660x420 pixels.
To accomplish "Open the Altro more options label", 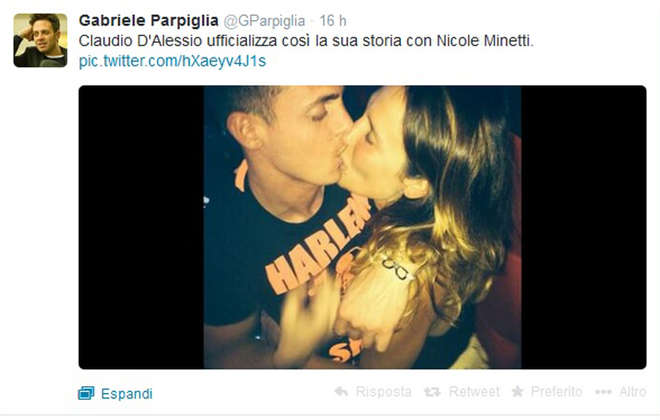I will (x=633, y=392).
